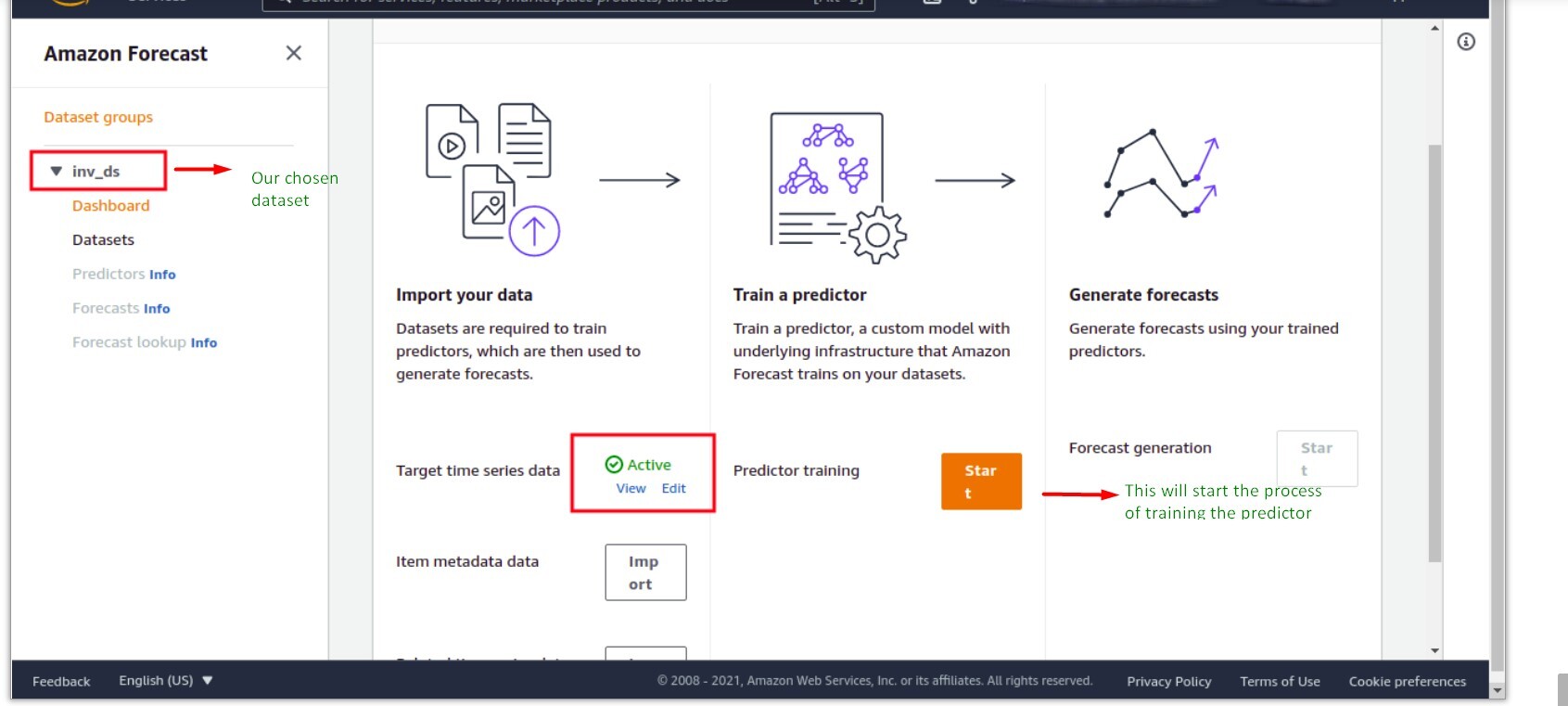
Task: Click the scroll up arrow of content pane
Action: (x=1434, y=29)
